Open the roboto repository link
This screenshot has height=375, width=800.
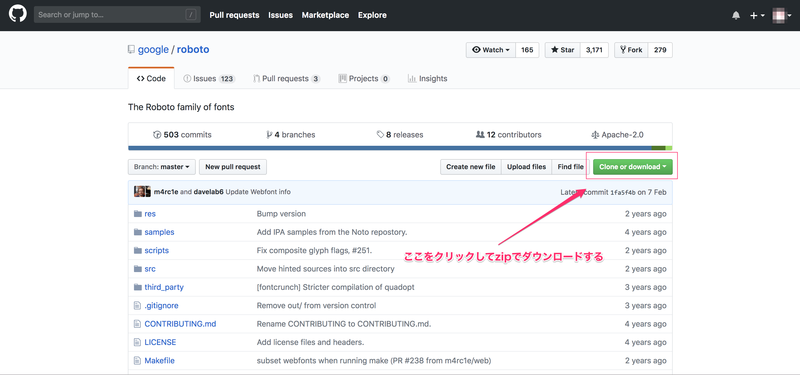193,49
